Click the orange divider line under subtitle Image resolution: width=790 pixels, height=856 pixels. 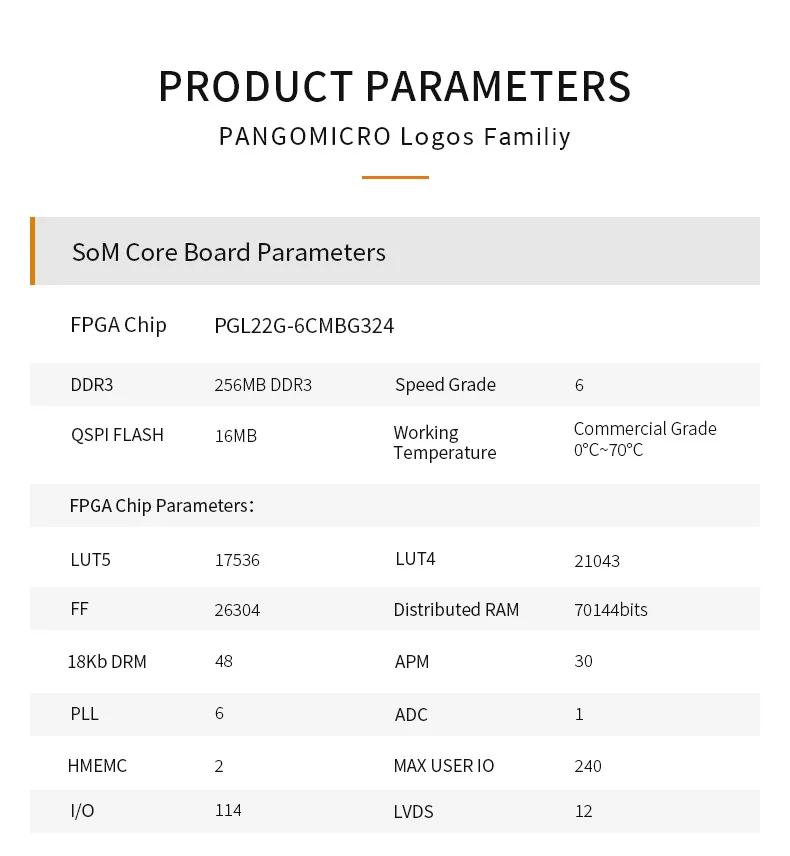click(x=395, y=177)
